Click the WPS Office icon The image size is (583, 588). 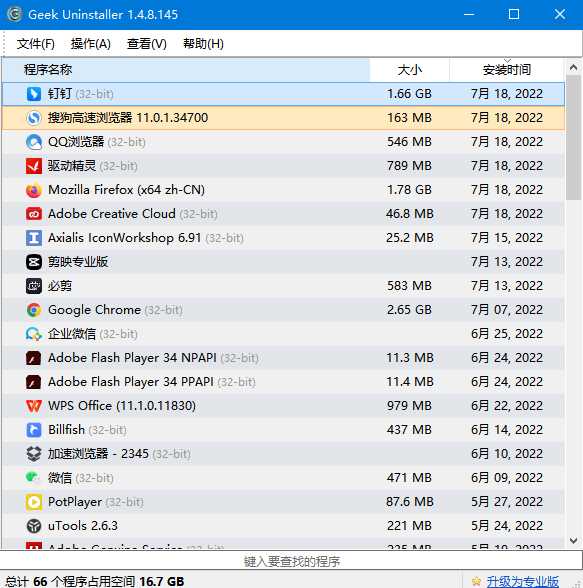pos(34,406)
